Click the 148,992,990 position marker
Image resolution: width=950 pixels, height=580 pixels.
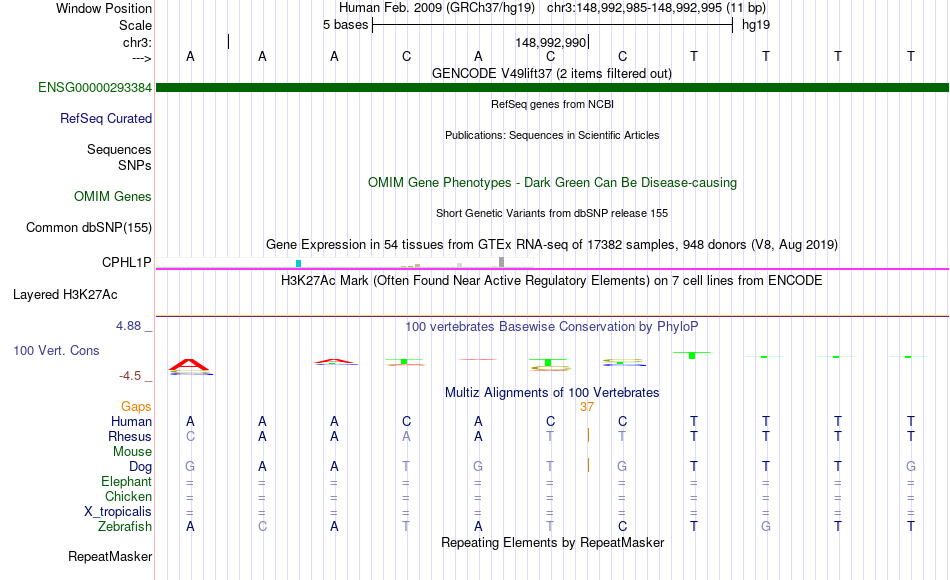click(x=551, y=42)
